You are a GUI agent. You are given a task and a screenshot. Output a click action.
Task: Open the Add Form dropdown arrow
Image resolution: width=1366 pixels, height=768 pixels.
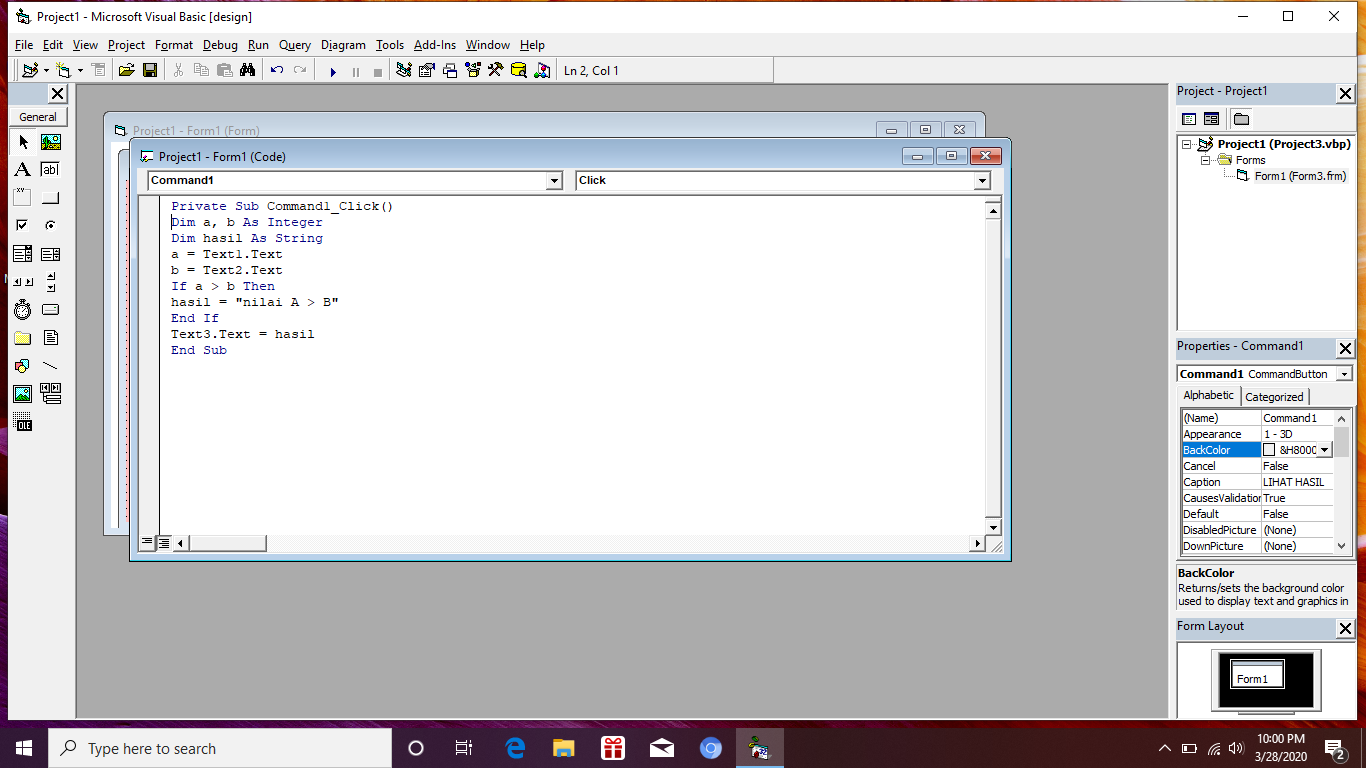point(80,70)
